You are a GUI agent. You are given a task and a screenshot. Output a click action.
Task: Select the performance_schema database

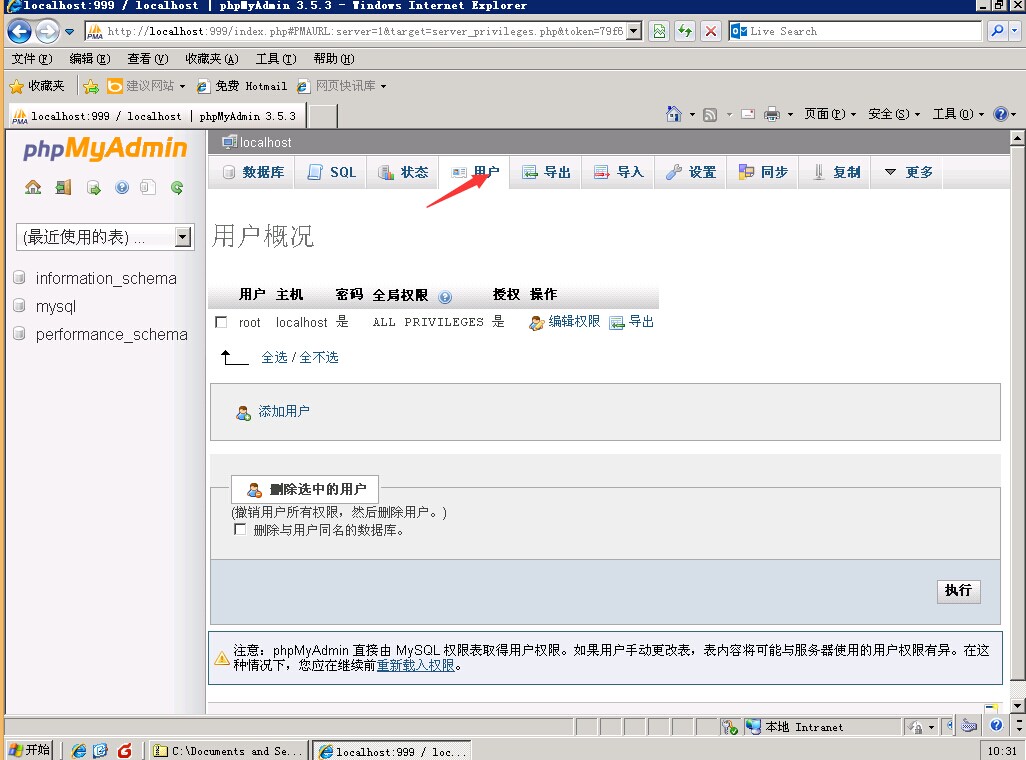(x=111, y=335)
